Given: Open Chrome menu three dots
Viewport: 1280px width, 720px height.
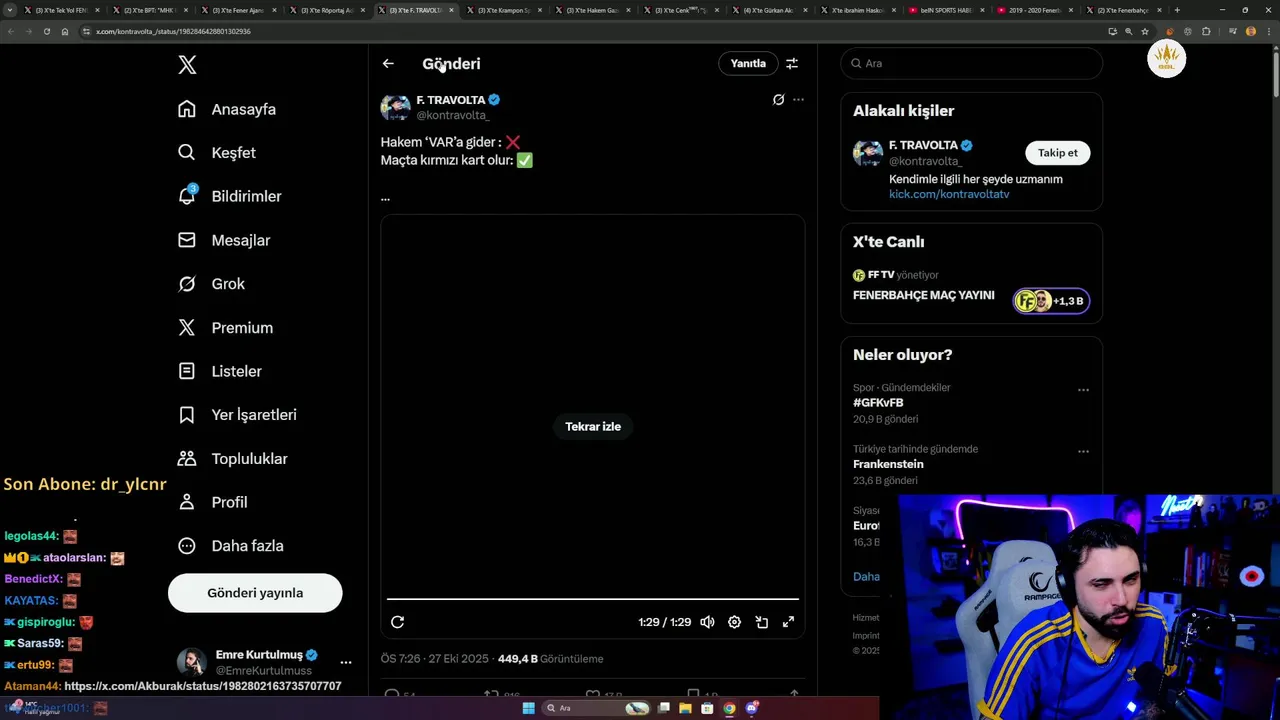Looking at the screenshot, I should (x=1269, y=31).
